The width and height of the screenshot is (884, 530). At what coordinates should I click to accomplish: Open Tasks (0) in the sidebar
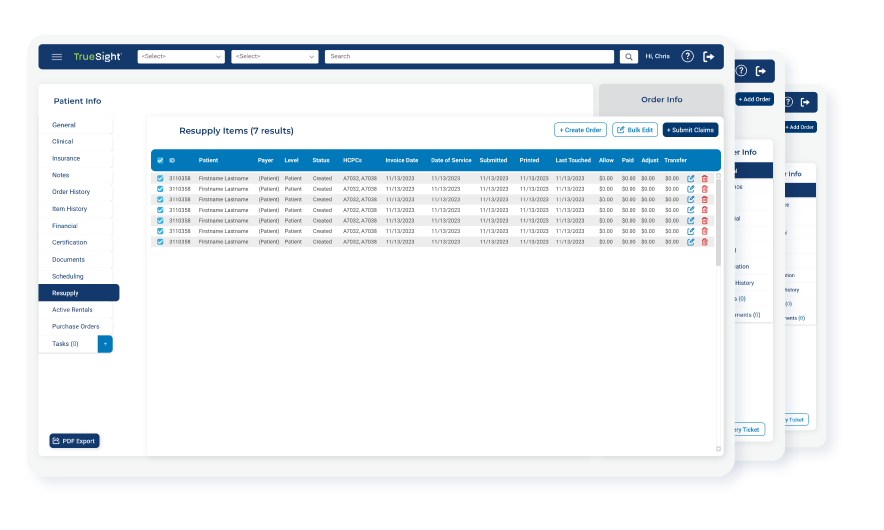point(68,344)
